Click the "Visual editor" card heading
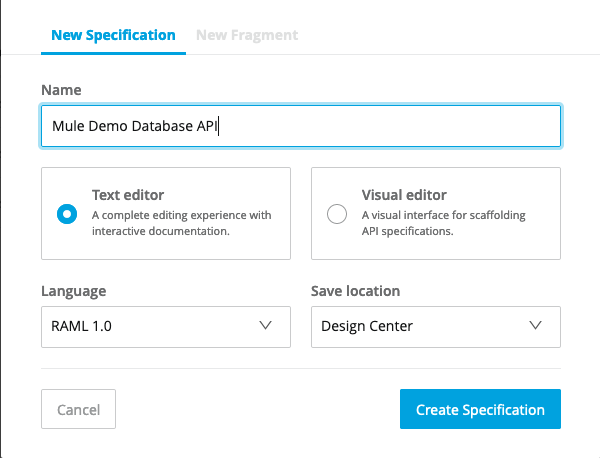Viewport: 600px width, 458px height. 404,195
